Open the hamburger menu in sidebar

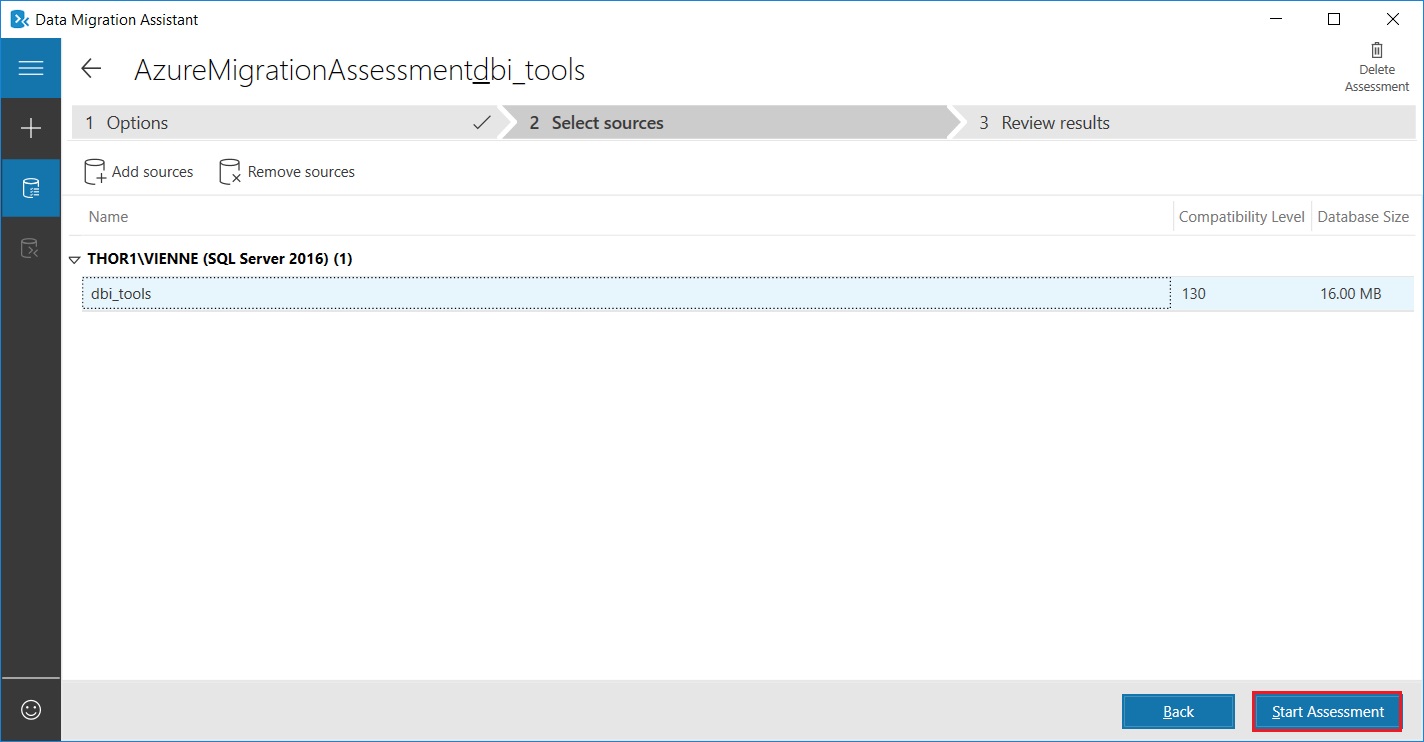click(x=31, y=68)
